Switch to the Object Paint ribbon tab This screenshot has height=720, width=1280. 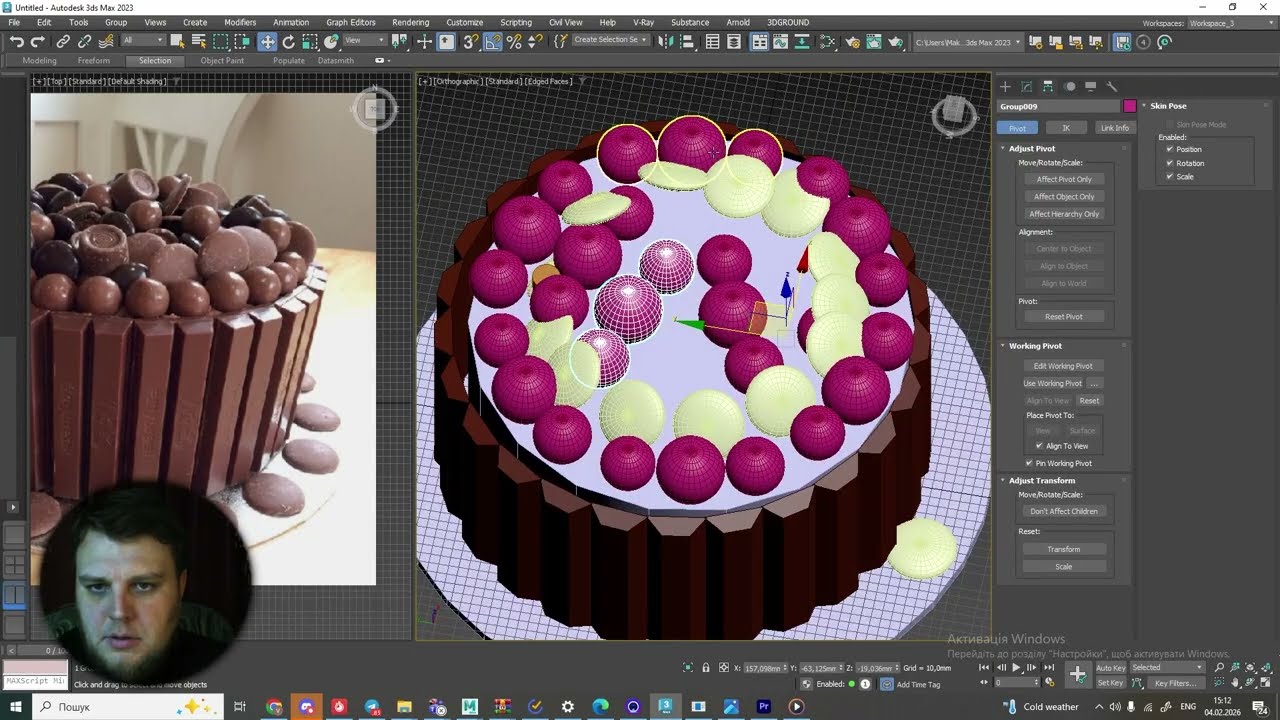(222, 61)
